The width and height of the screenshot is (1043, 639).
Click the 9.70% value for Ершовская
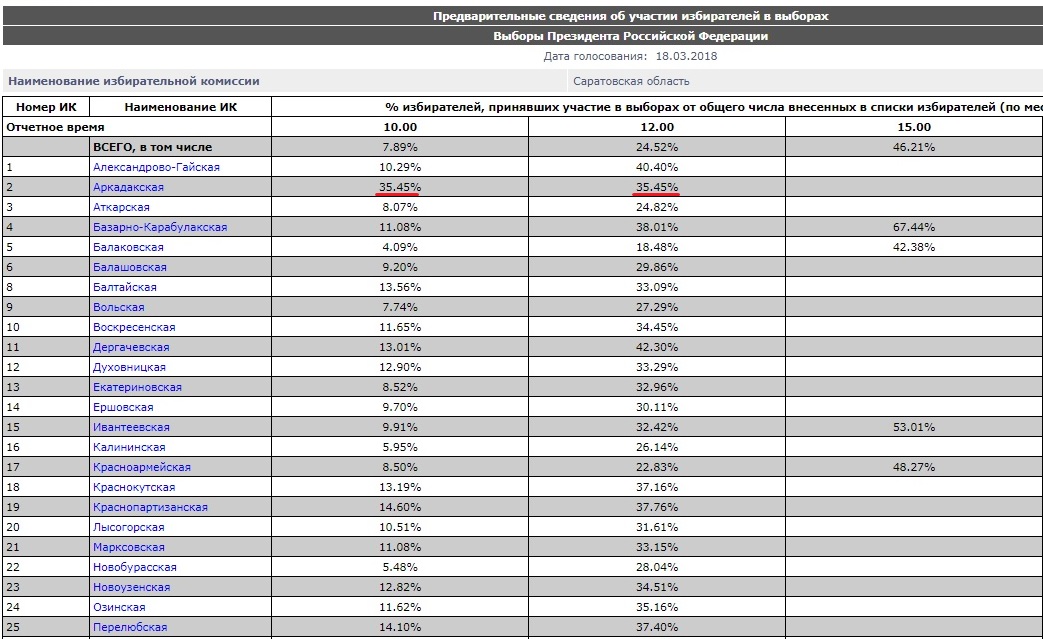pos(400,406)
